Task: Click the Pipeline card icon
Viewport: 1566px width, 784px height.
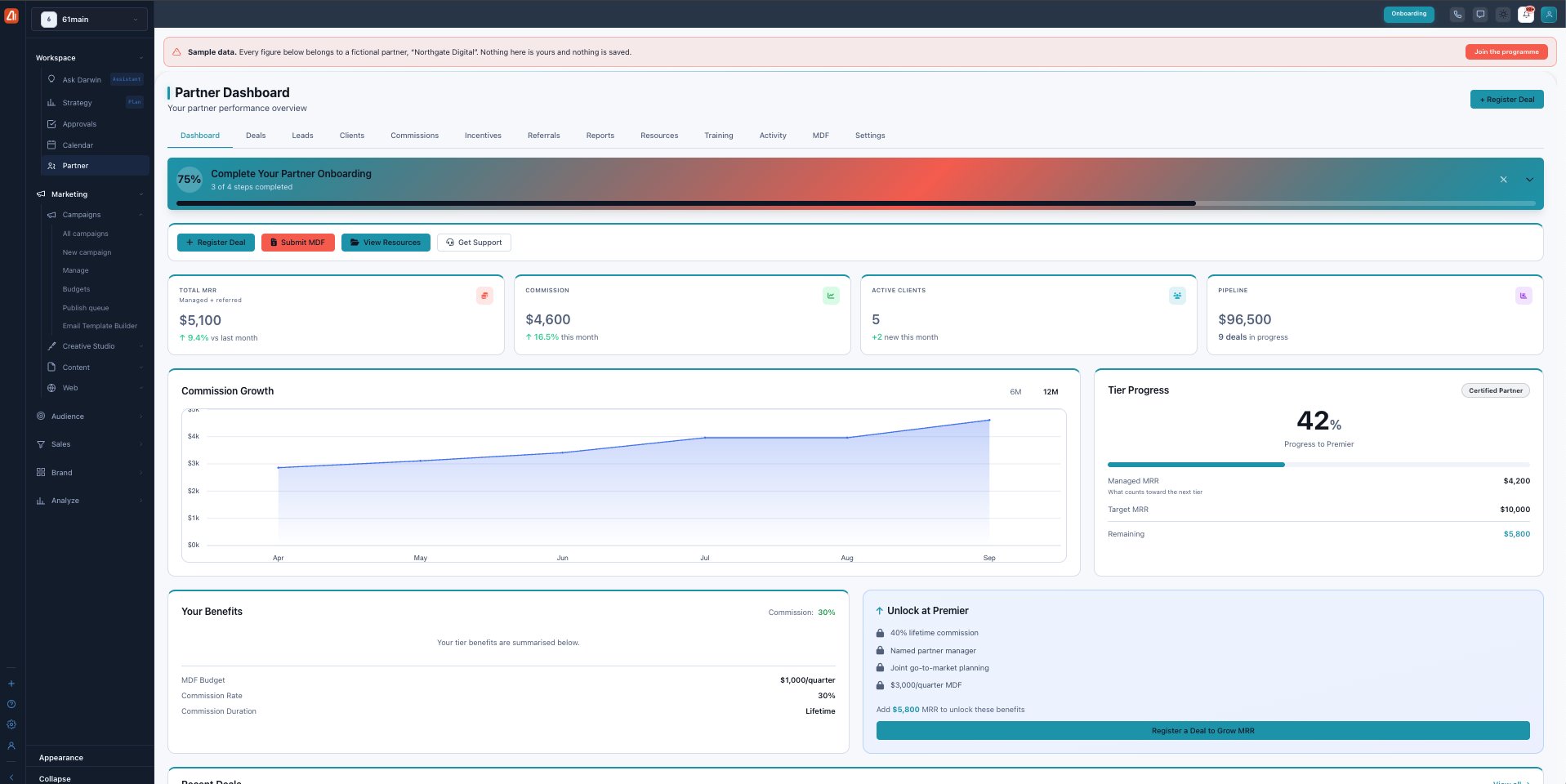Action: point(1524,296)
